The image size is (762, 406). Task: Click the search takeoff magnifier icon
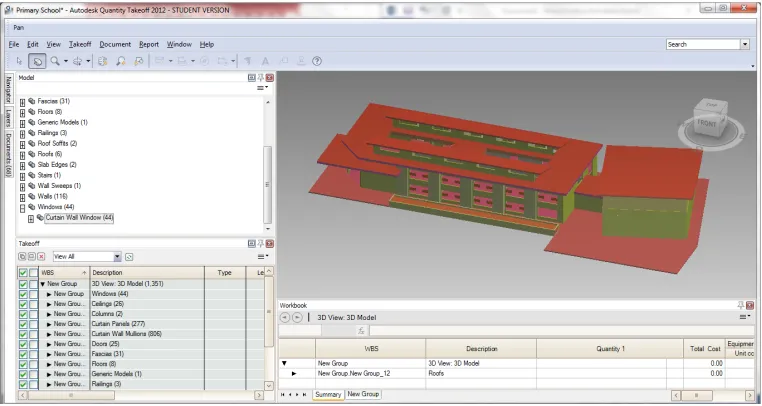[121, 61]
